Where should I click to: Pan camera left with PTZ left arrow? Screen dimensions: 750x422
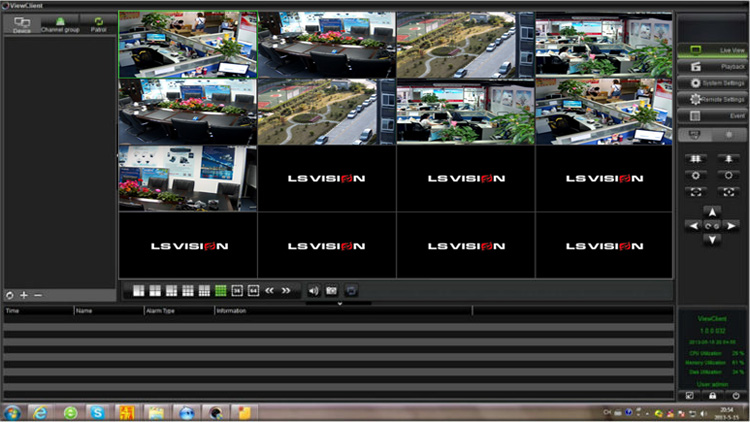(694, 226)
